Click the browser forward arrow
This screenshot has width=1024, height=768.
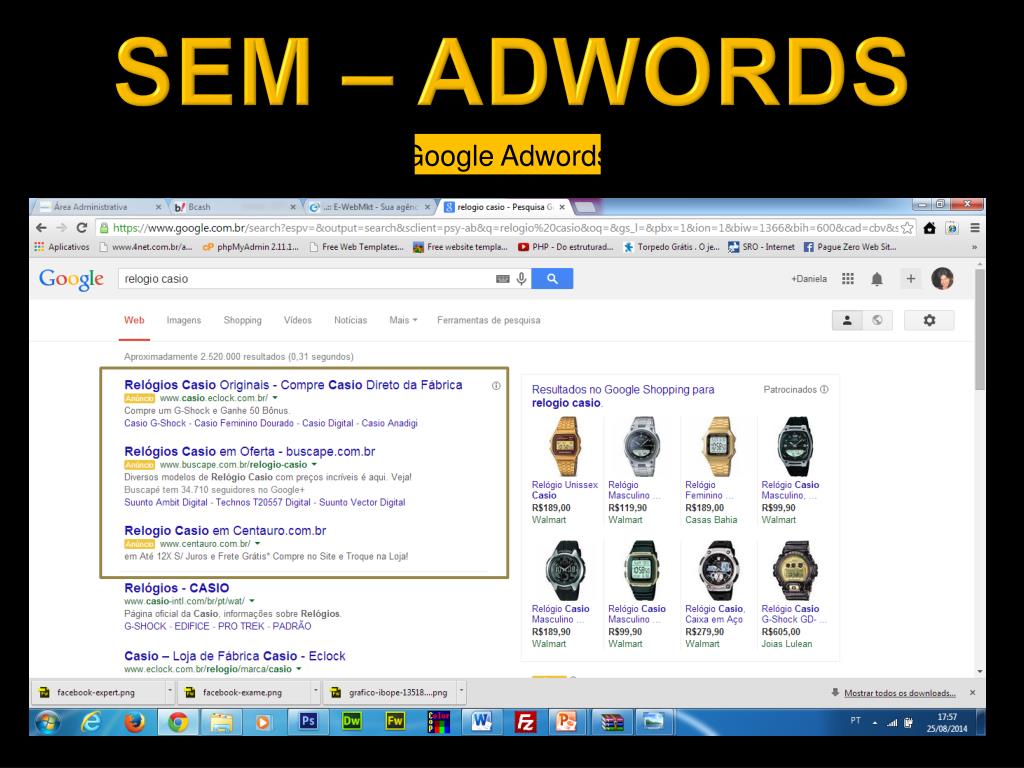(x=61, y=228)
